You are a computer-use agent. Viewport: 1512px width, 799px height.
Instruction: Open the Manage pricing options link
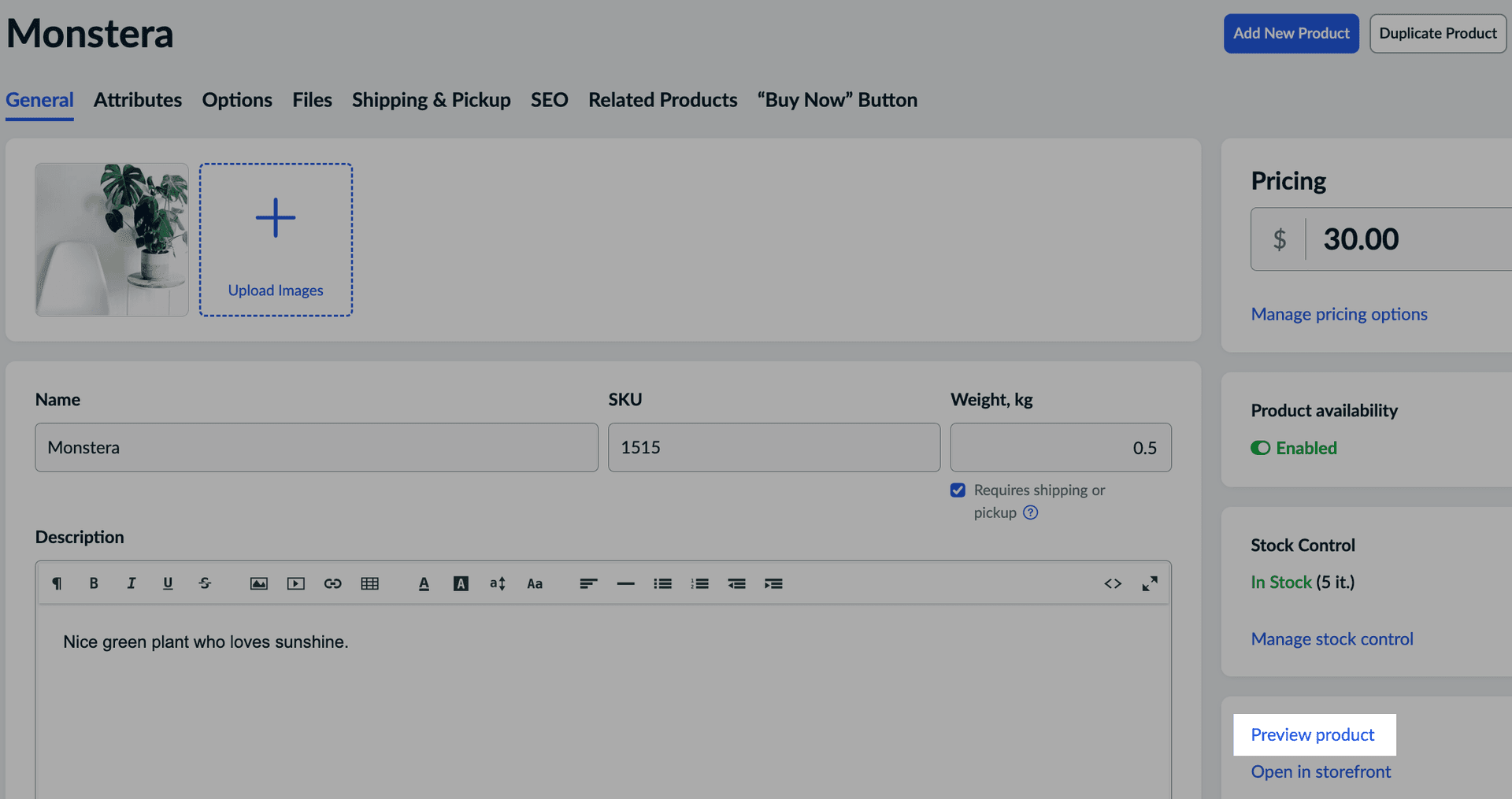click(x=1339, y=314)
